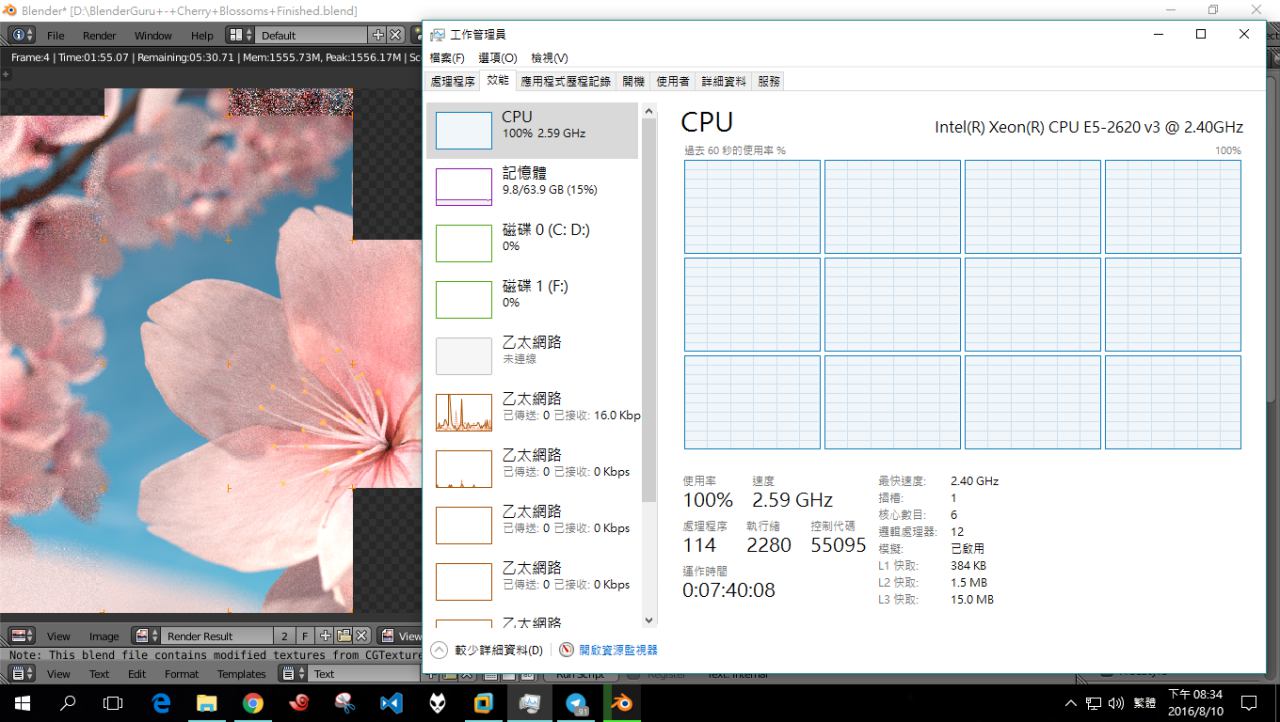The image size is (1280, 722).
Task: Open image file via folder icon beside Render Result
Action: click(x=343, y=636)
